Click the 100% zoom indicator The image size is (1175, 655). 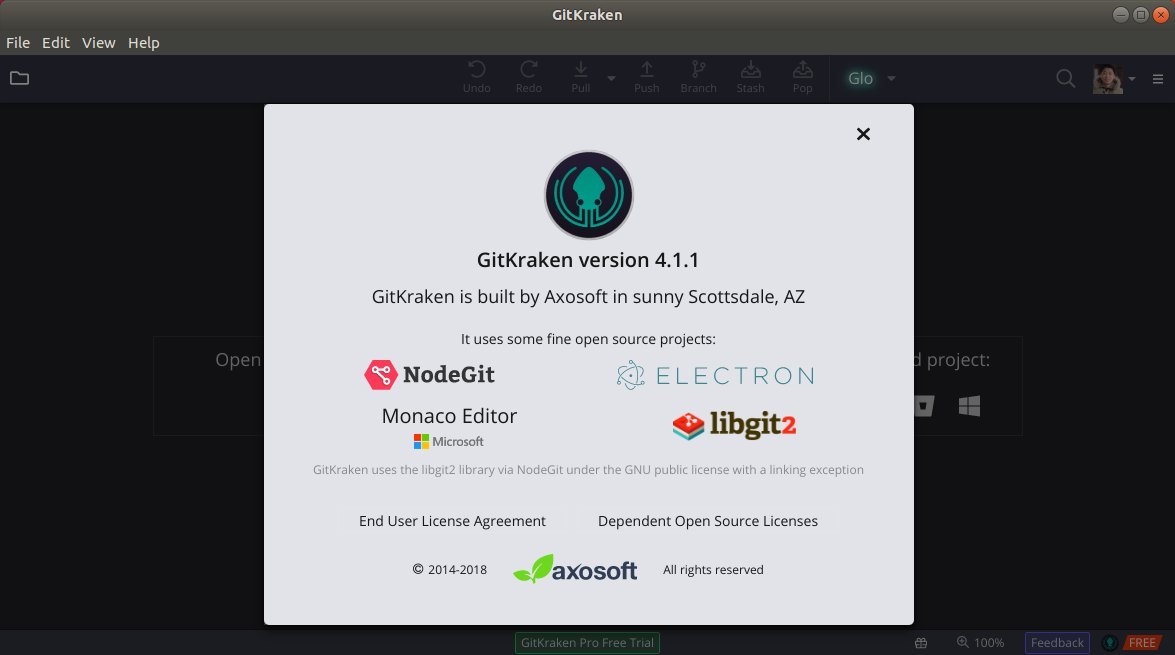coord(980,642)
